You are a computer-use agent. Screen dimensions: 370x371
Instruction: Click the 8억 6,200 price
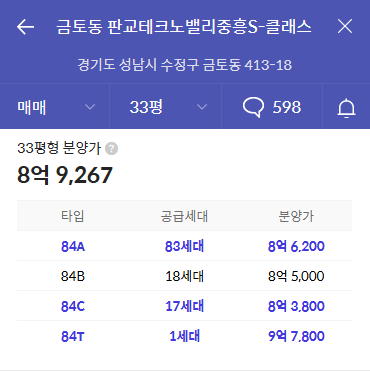pyautogui.click(x=296, y=246)
